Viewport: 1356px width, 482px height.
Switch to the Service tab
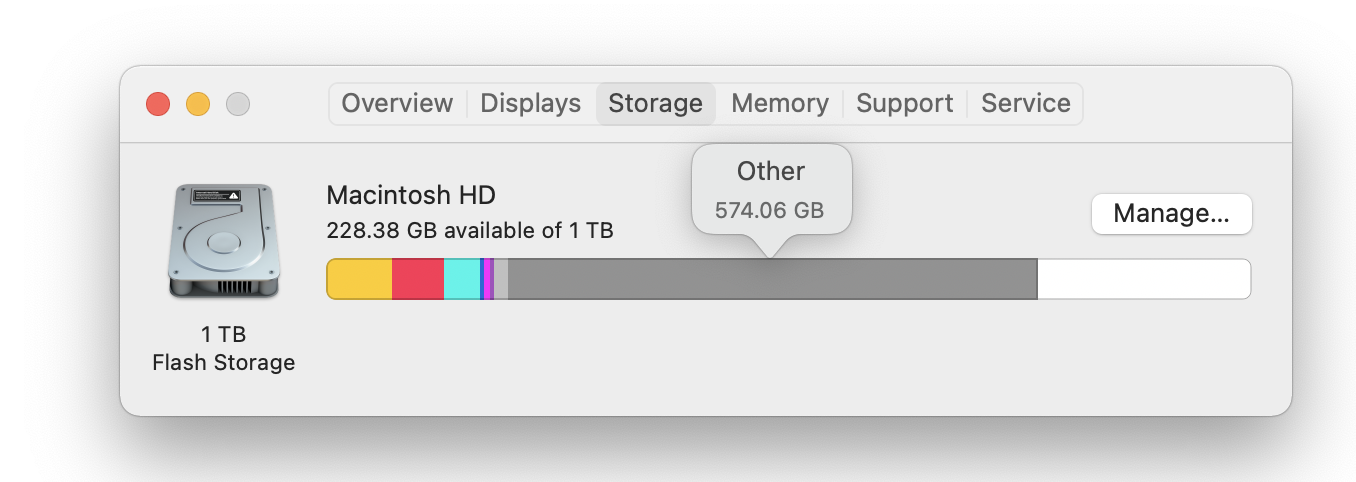(x=1026, y=104)
